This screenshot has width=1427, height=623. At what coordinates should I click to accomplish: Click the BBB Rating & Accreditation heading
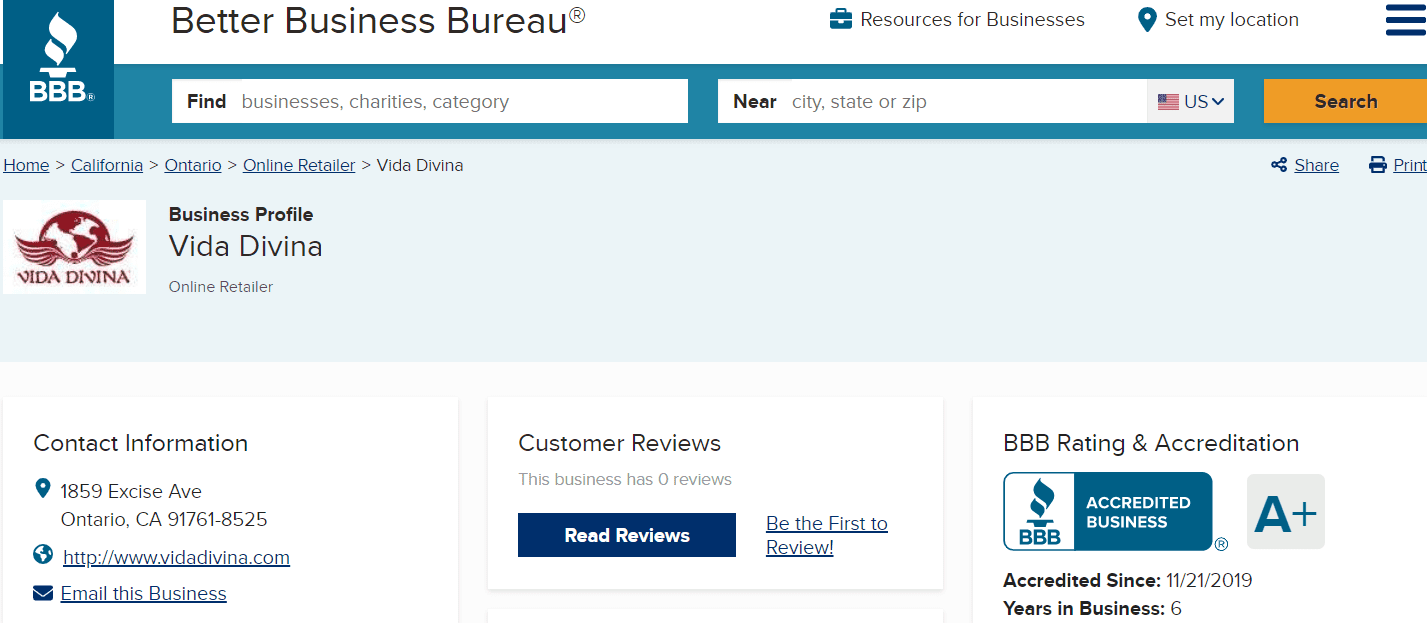pyautogui.click(x=1151, y=443)
